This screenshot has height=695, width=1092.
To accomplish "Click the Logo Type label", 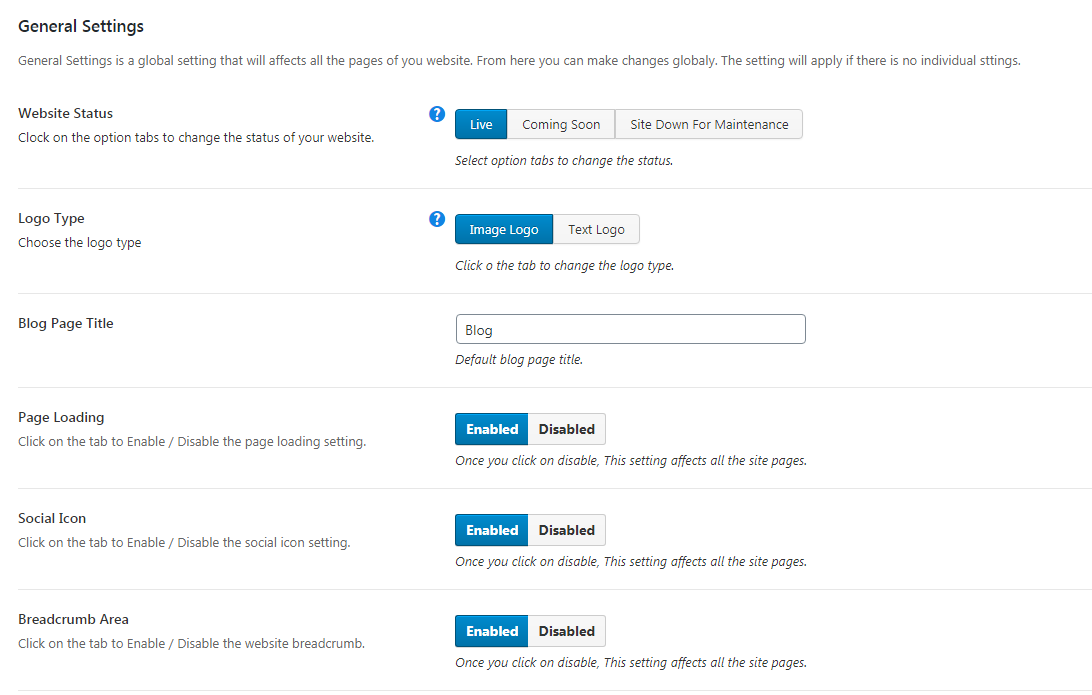I will pos(51,219).
